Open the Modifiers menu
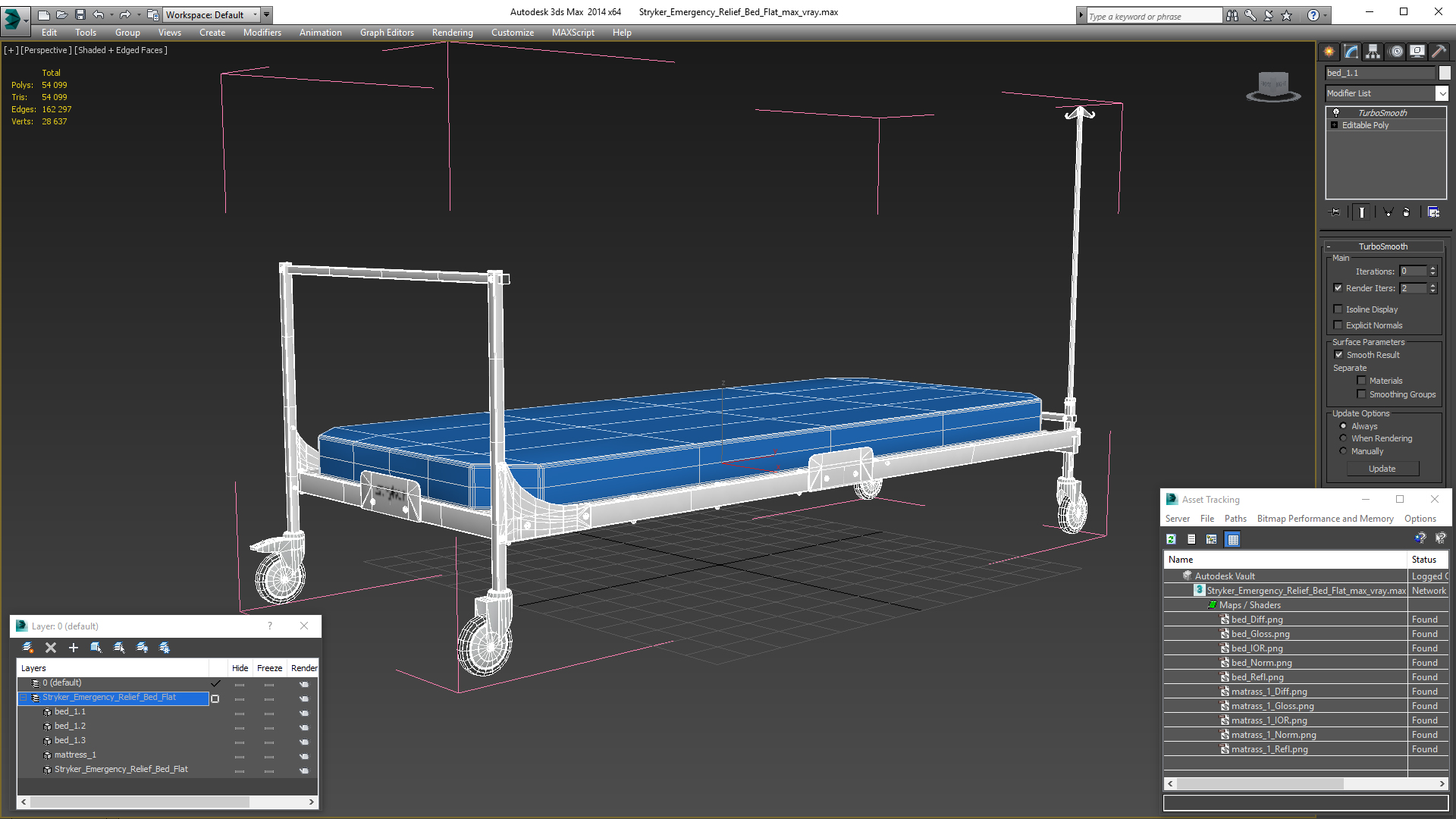The image size is (1456, 819). pyautogui.click(x=262, y=33)
